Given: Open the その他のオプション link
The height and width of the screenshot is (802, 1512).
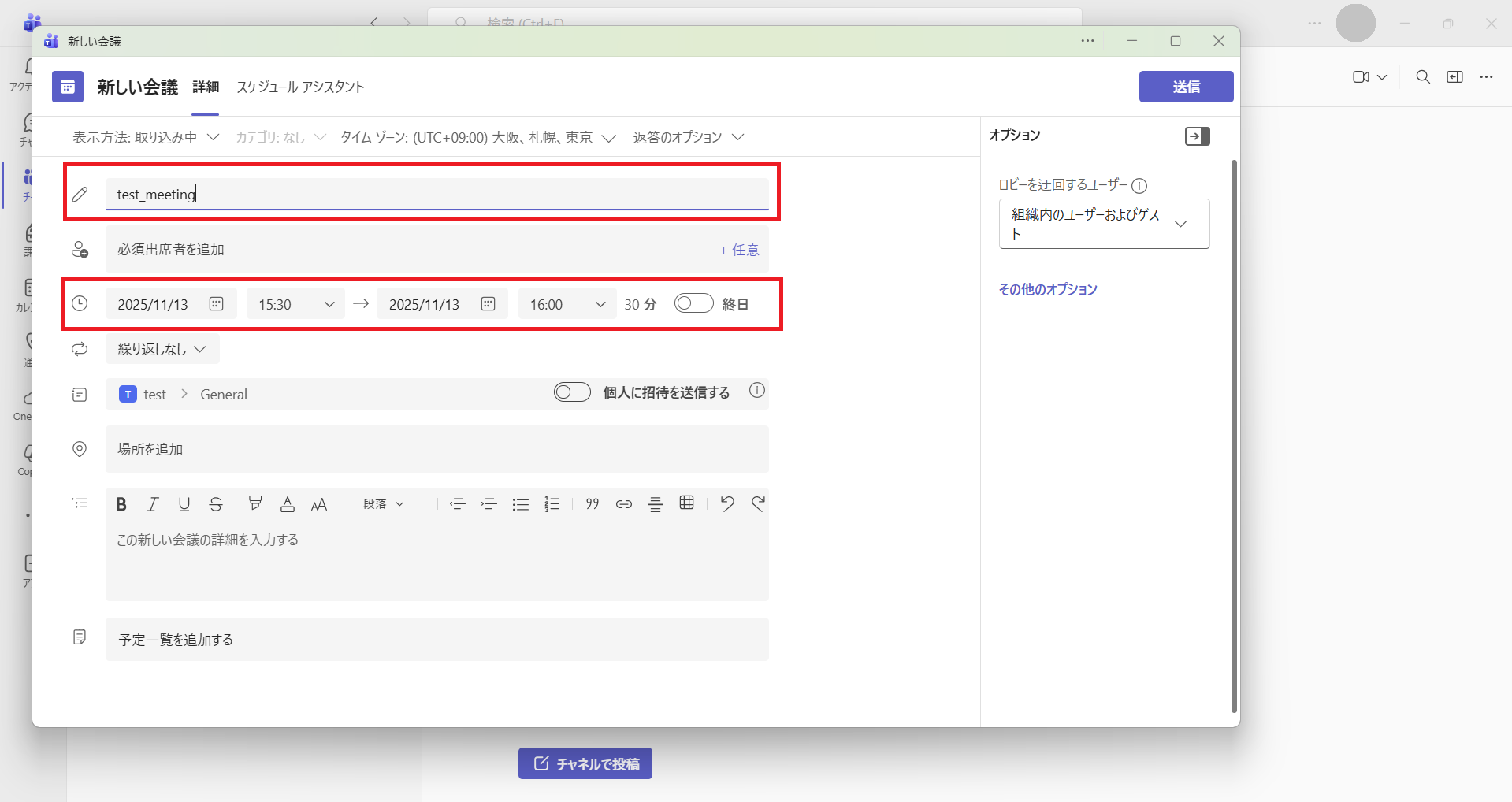Looking at the screenshot, I should (x=1047, y=289).
